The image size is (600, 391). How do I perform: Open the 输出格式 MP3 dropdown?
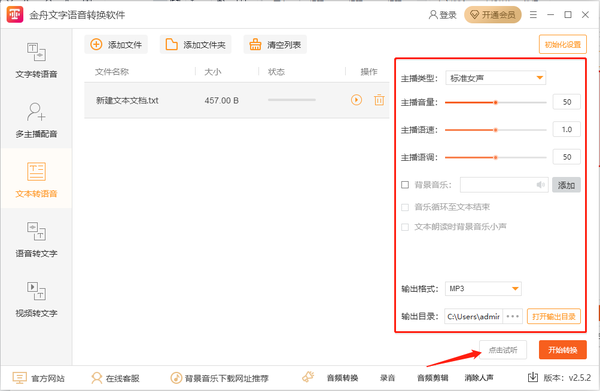[x=483, y=288]
